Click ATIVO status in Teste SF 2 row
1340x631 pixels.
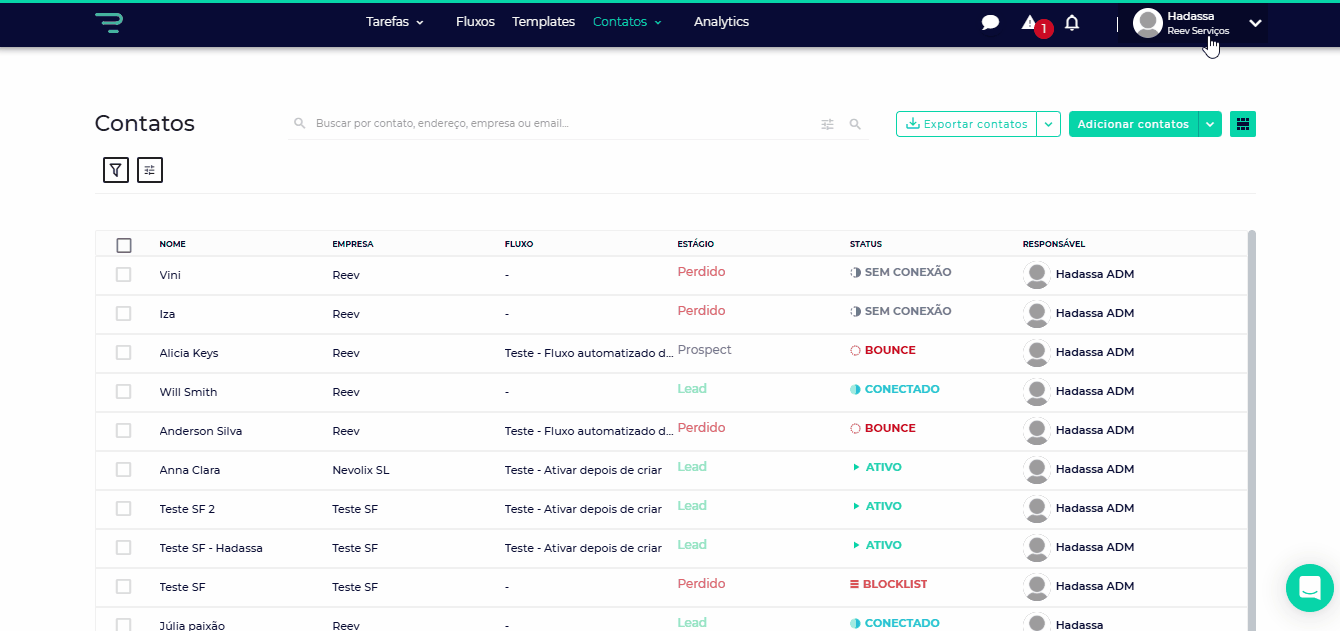point(877,506)
